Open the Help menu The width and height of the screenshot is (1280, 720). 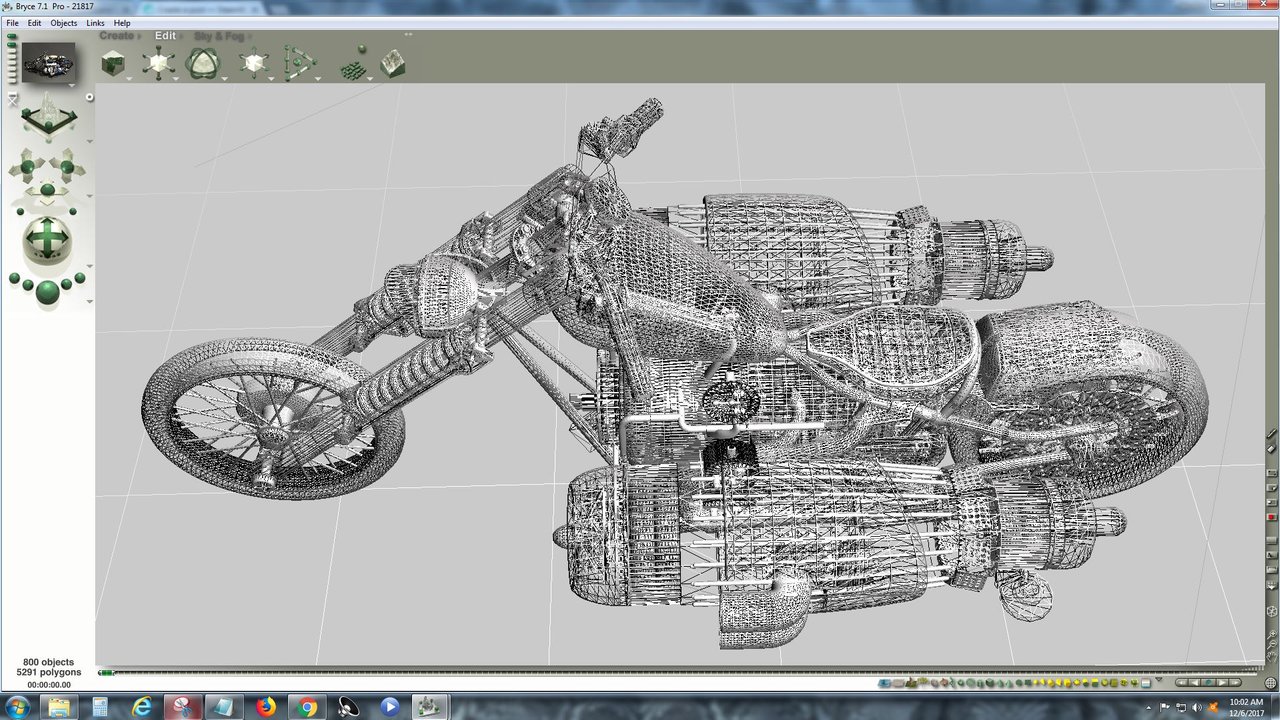[122, 23]
